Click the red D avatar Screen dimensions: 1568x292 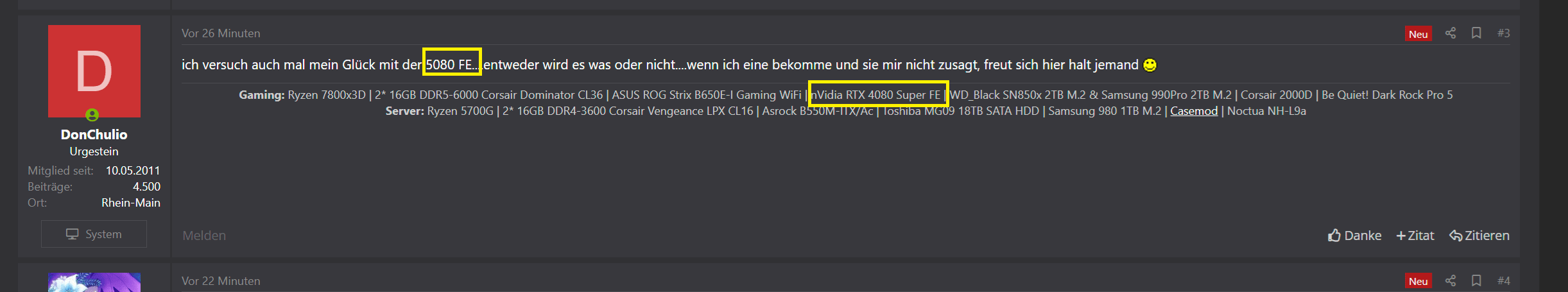click(x=94, y=71)
